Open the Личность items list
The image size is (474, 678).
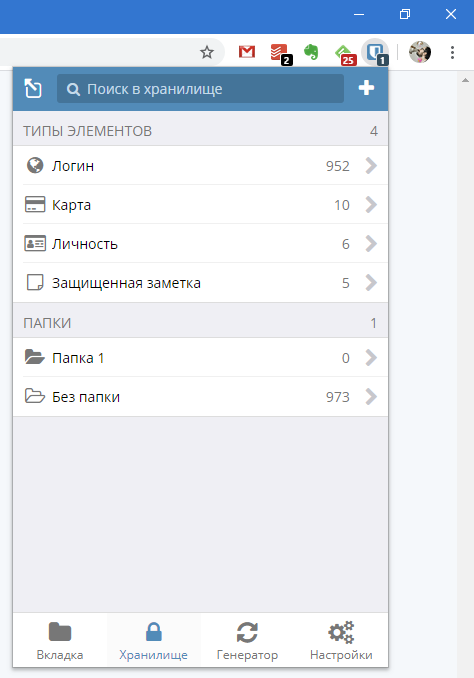pos(200,243)
